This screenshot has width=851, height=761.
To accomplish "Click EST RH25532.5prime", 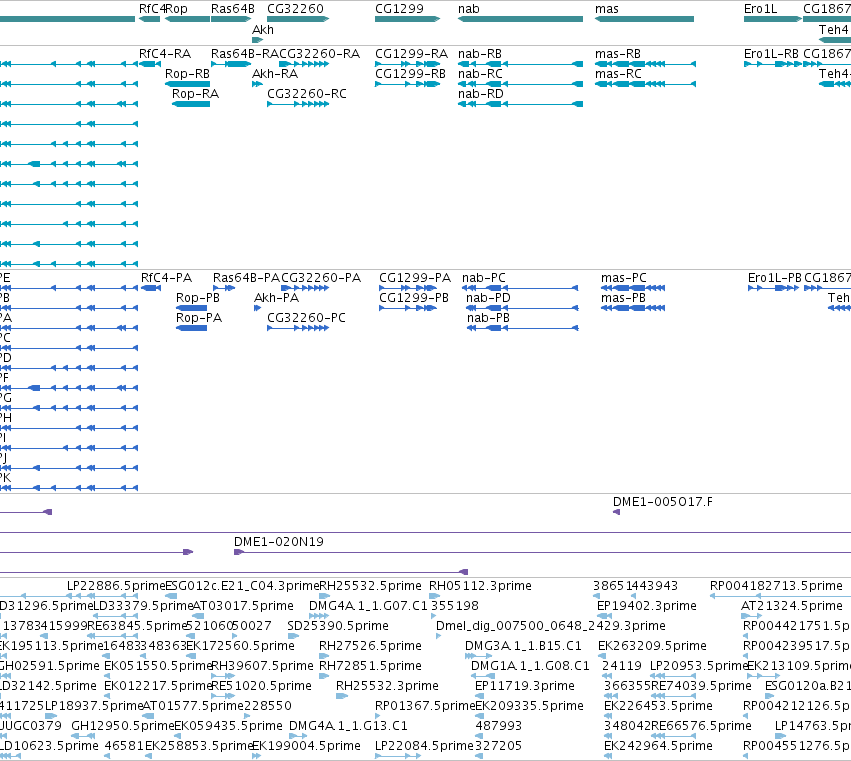I will coord(370,586).
